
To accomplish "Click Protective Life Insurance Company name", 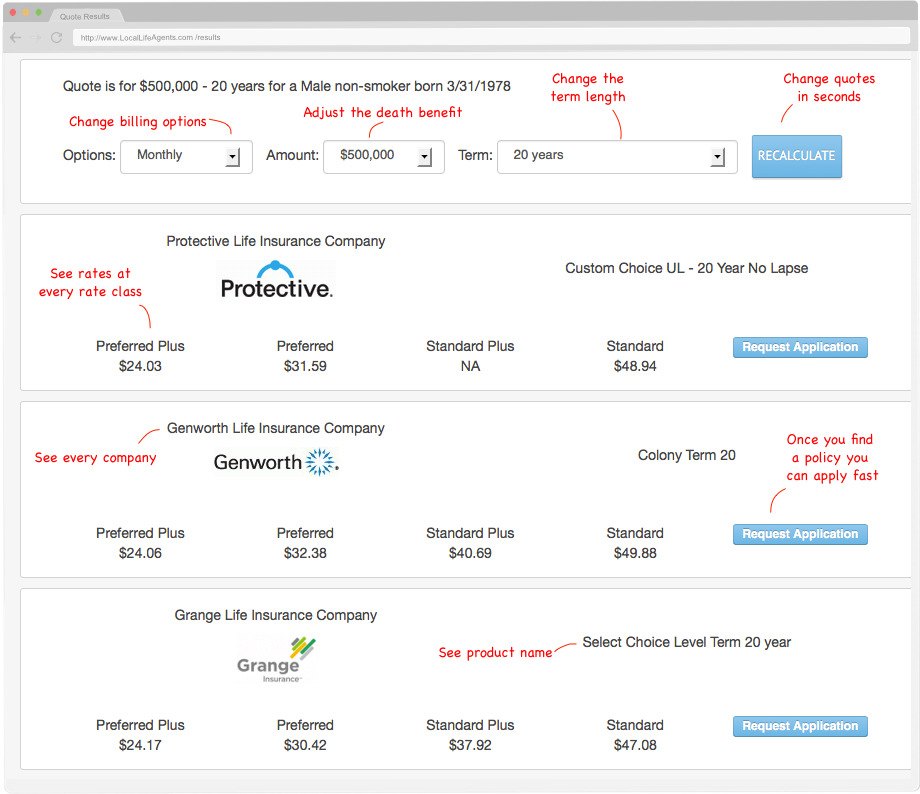I will pyautogui.click(x=276, y=241).
